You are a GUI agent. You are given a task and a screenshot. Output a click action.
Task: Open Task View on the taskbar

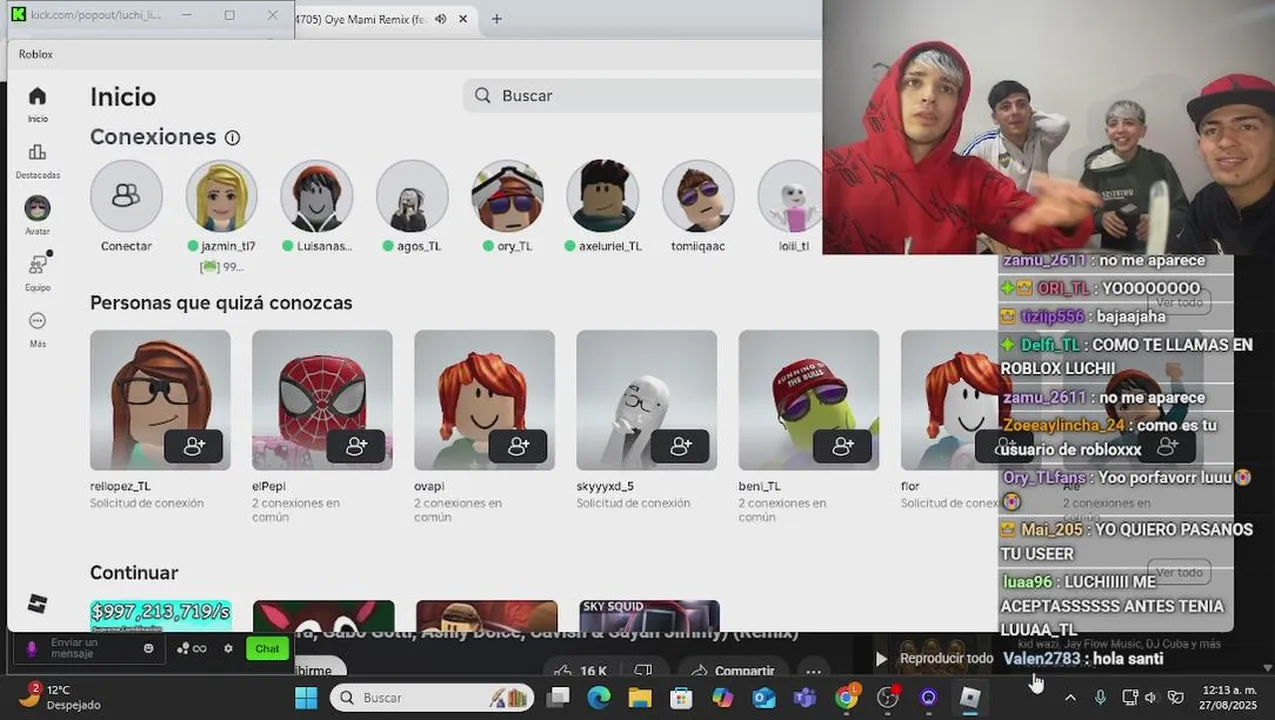[559, 697]
